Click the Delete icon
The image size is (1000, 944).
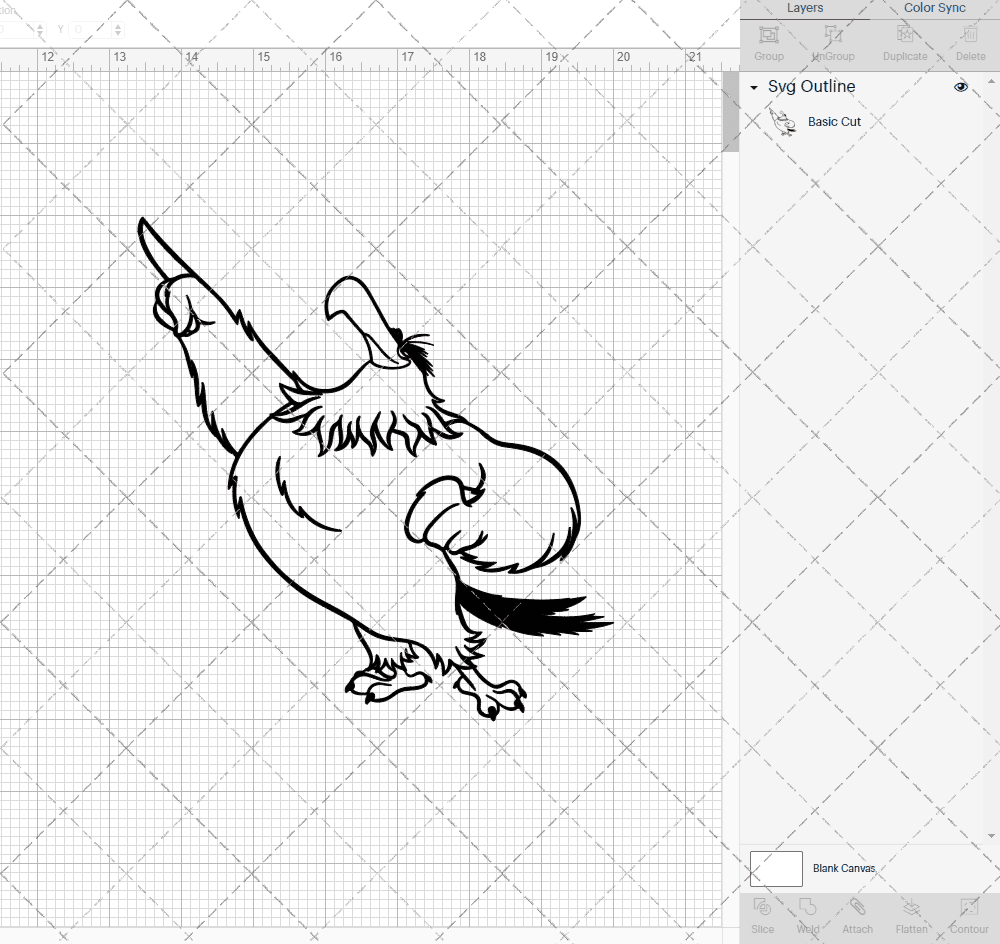point(969,42)
